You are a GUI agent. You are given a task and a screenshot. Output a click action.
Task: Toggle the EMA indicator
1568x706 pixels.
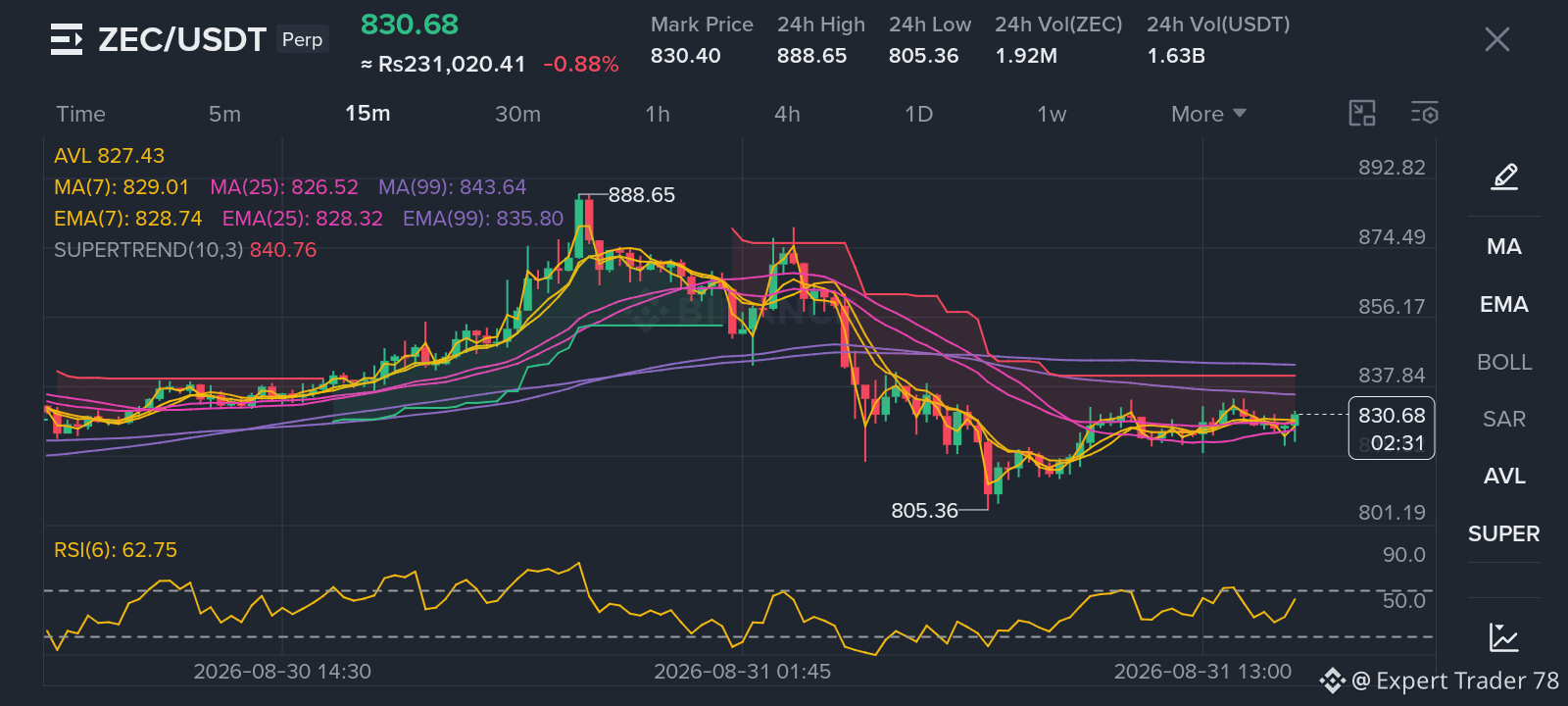pos(1504,304)
